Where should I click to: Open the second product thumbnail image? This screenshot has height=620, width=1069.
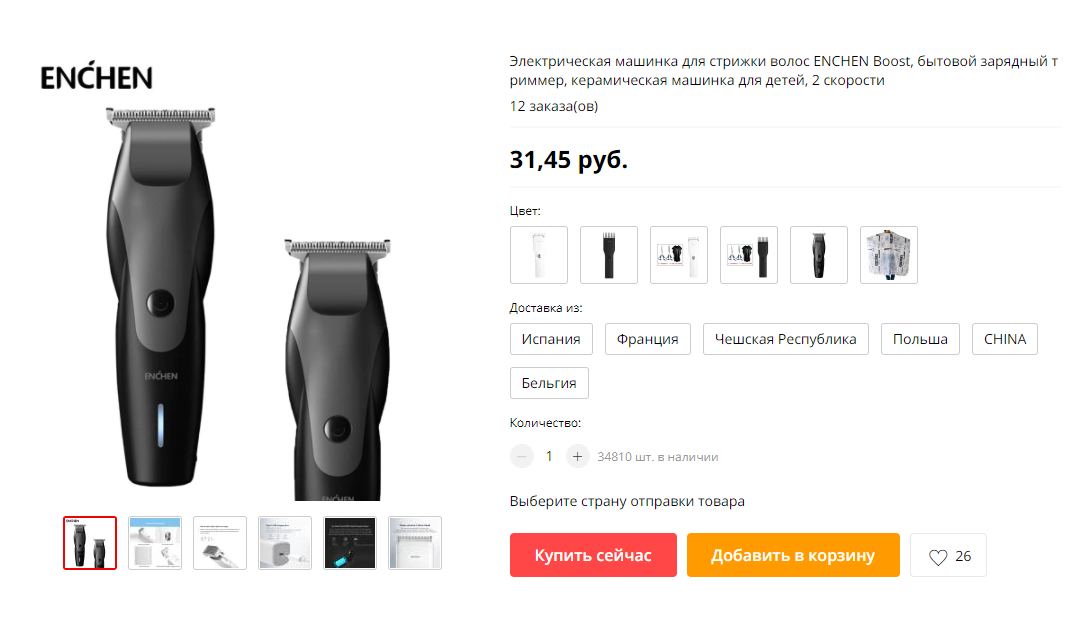(x=155, y=543)
